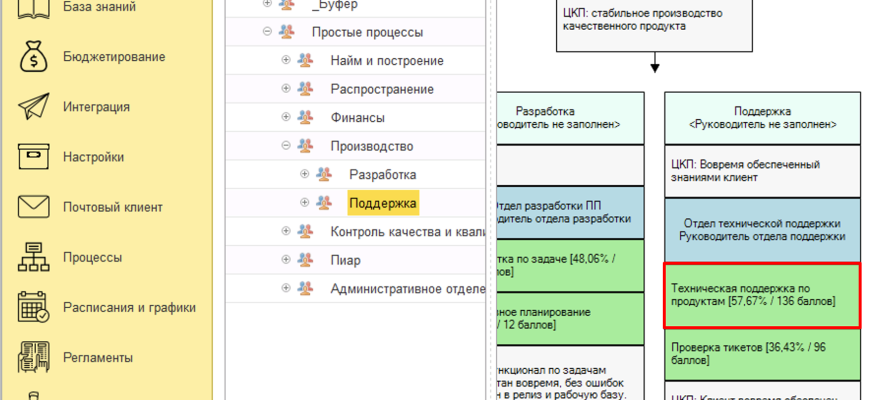Expand the Пиар tree node

click(286, 260)
